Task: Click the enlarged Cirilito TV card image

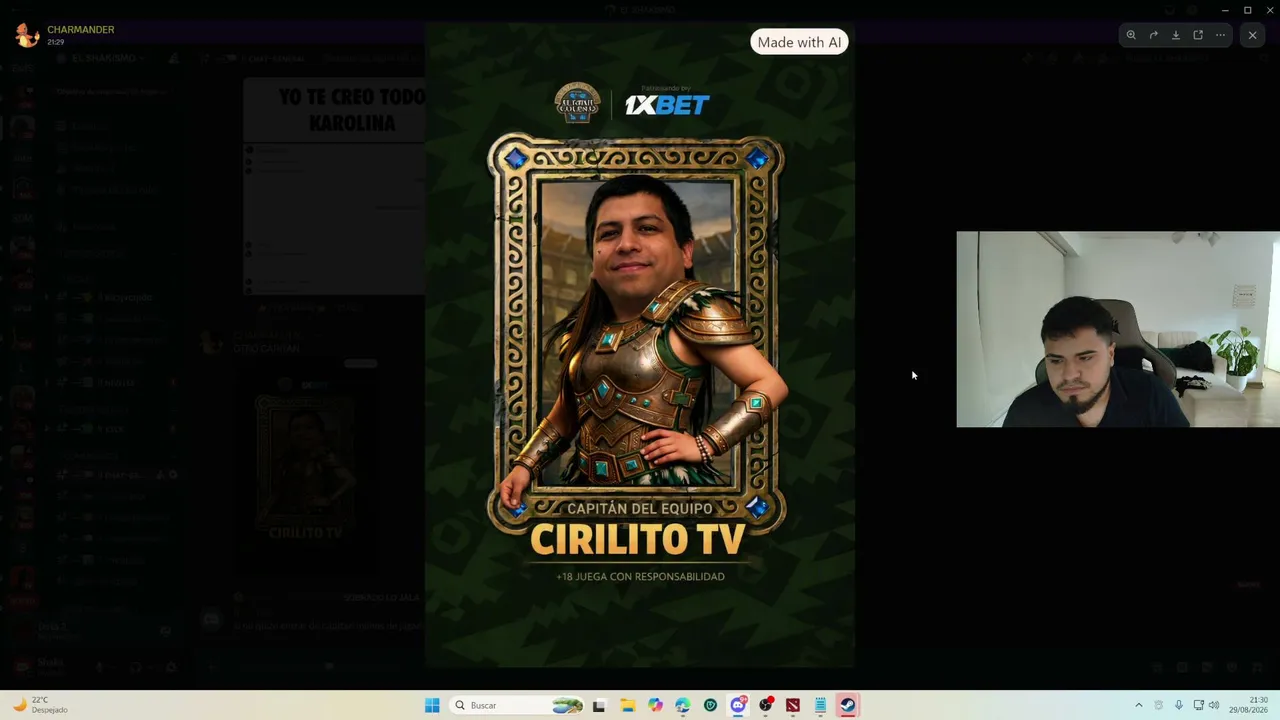Action: 640,345
